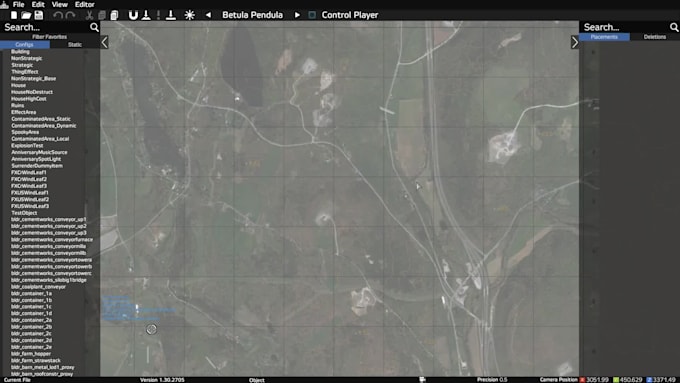
Task: Click right panel search magnifier icon
Action: coord(674,27)
